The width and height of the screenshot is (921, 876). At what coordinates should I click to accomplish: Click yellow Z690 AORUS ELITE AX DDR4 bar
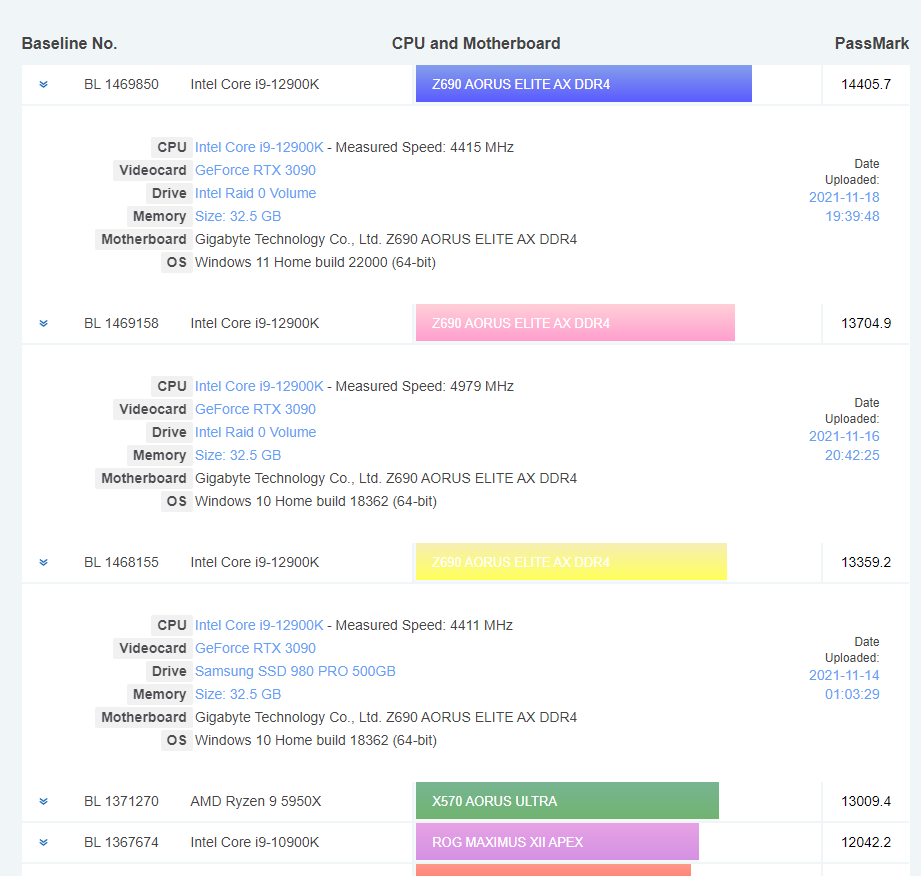coord(571,562)
